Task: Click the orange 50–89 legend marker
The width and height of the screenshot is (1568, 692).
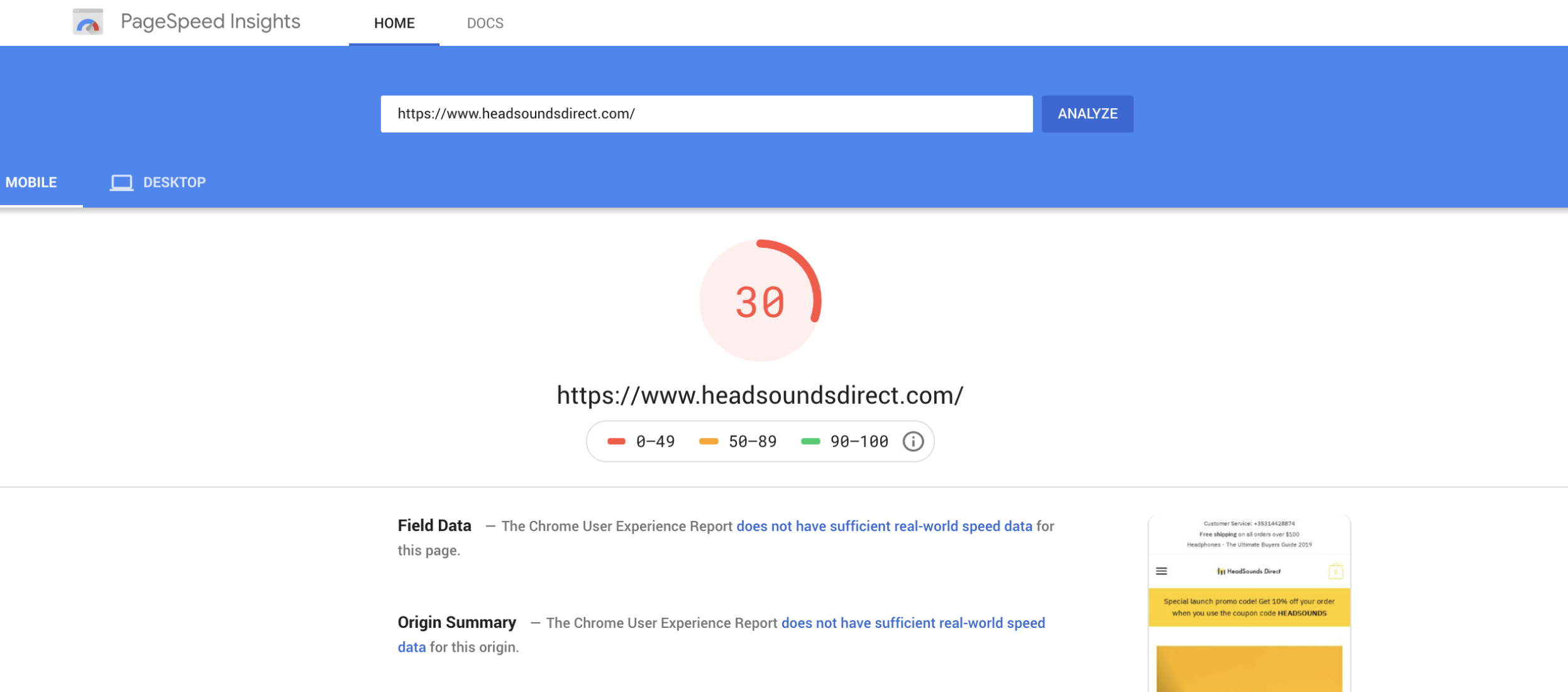Action: [709, 442]
